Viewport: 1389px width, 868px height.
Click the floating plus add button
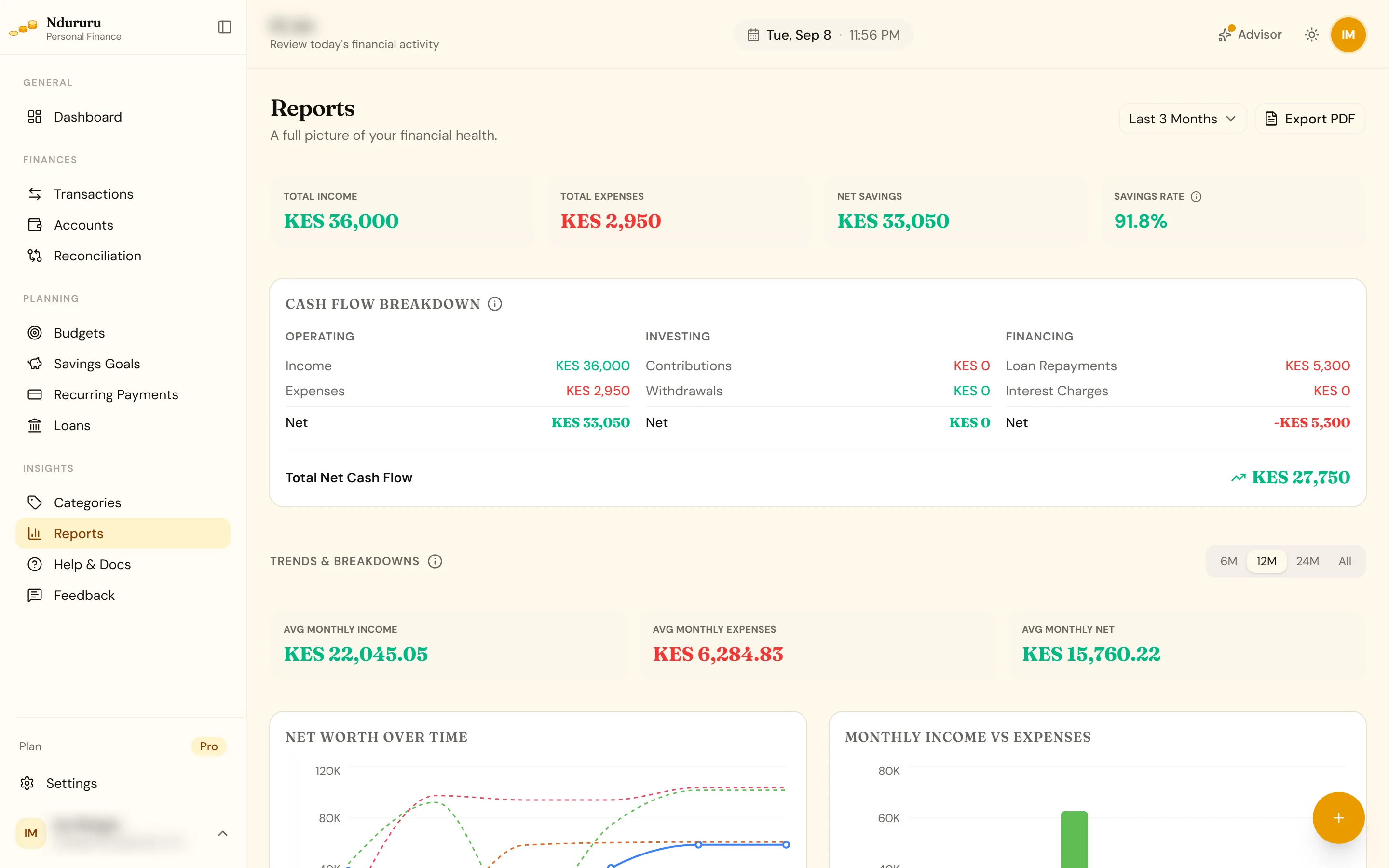(1338, 817)
